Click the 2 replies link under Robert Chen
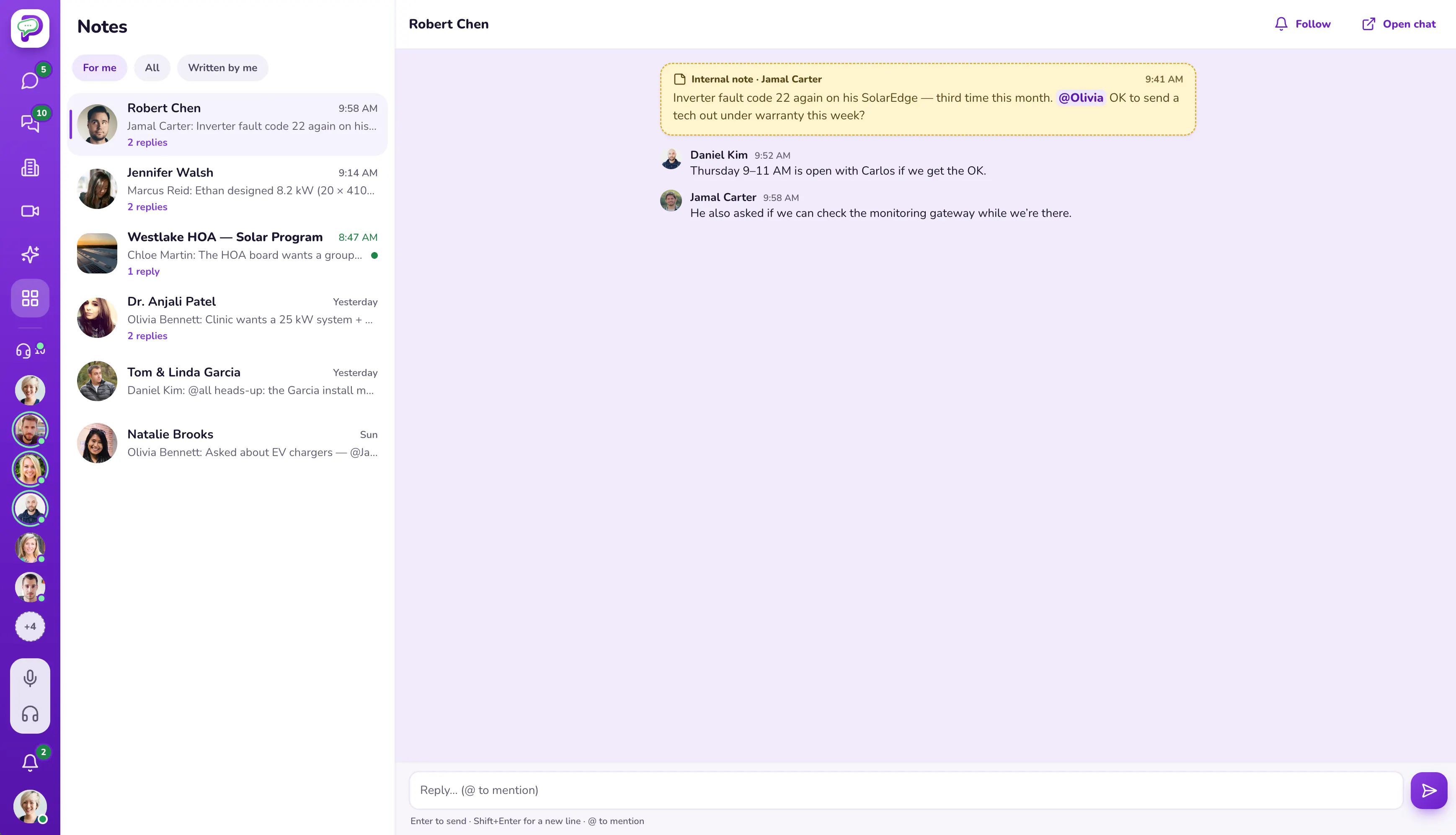1456x835 pixels. [147, 142]
